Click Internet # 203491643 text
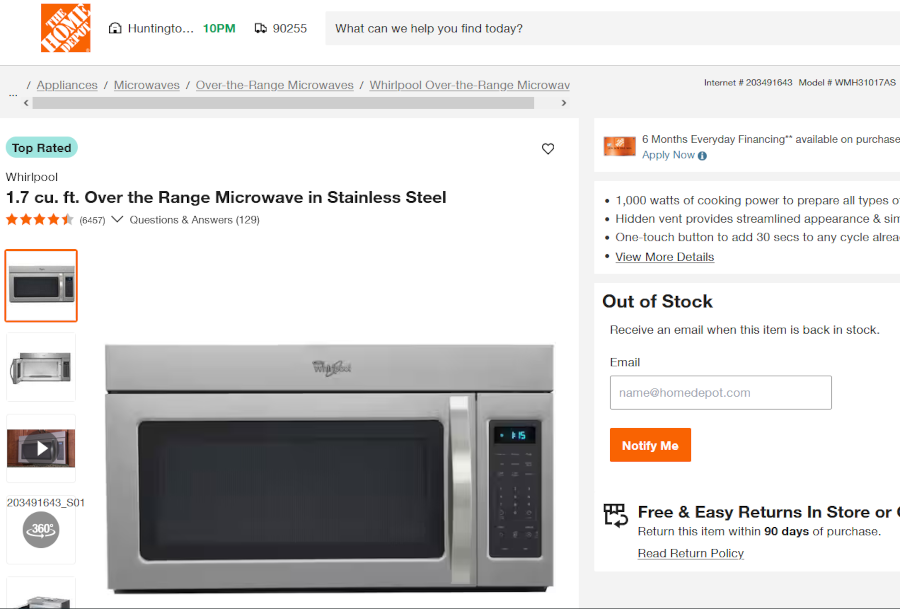The width and height of the screenshot is (900, 609). click(x=748, y=83)
